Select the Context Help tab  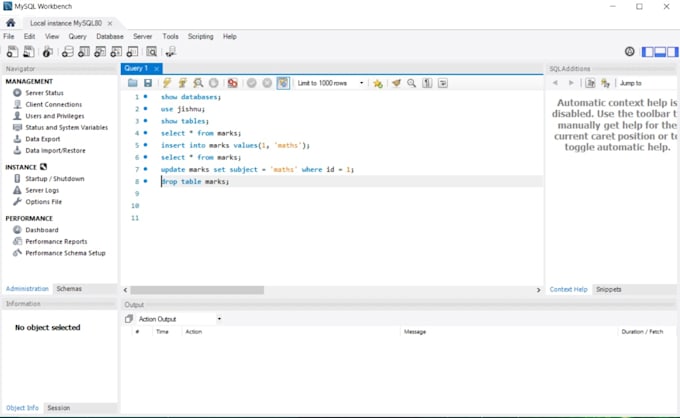[x=568, y=289]
